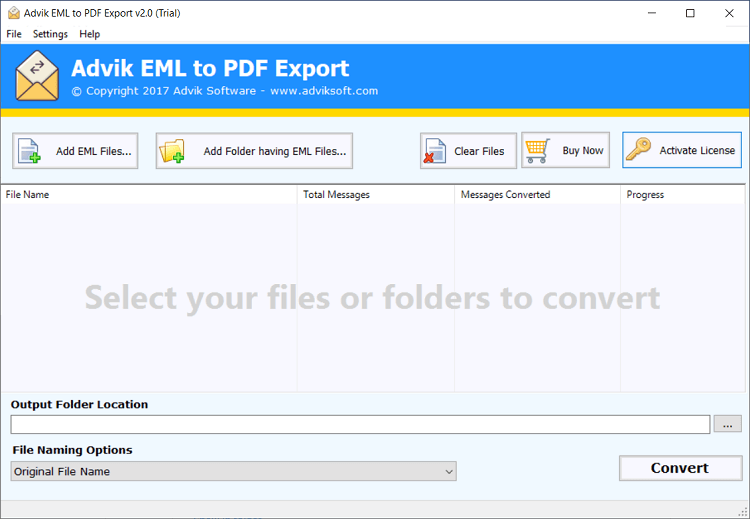Activate License with the key button
The width and height of the screenshot is (750, 519).
[682, 150]
